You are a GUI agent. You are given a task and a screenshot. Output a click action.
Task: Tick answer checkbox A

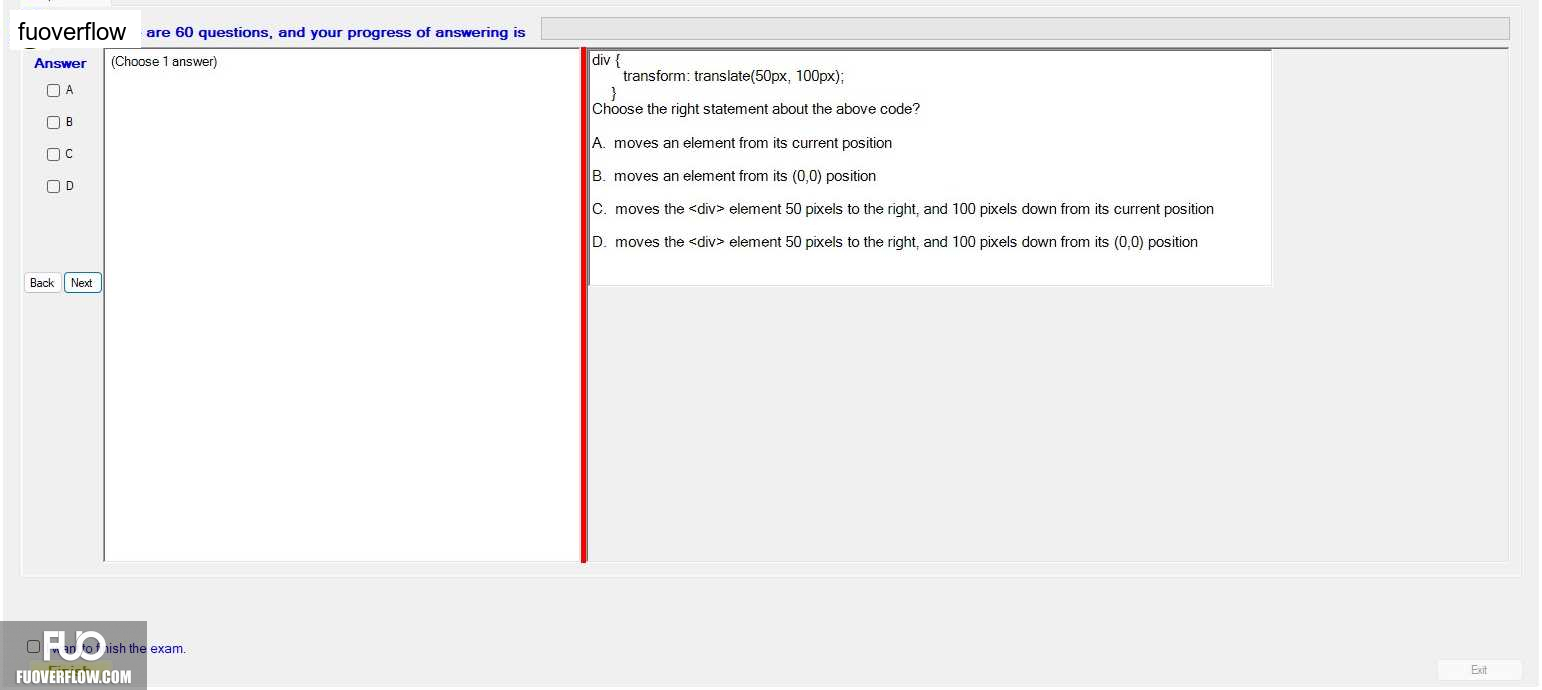point(54,90)
